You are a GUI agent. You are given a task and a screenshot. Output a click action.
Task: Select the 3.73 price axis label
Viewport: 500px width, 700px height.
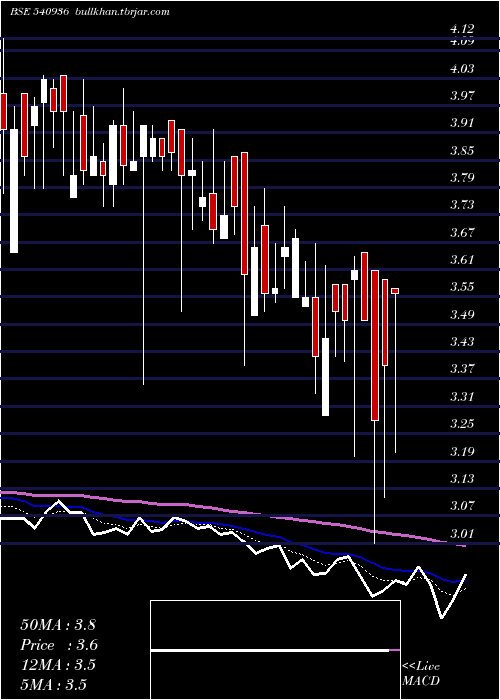click(462, 205)
